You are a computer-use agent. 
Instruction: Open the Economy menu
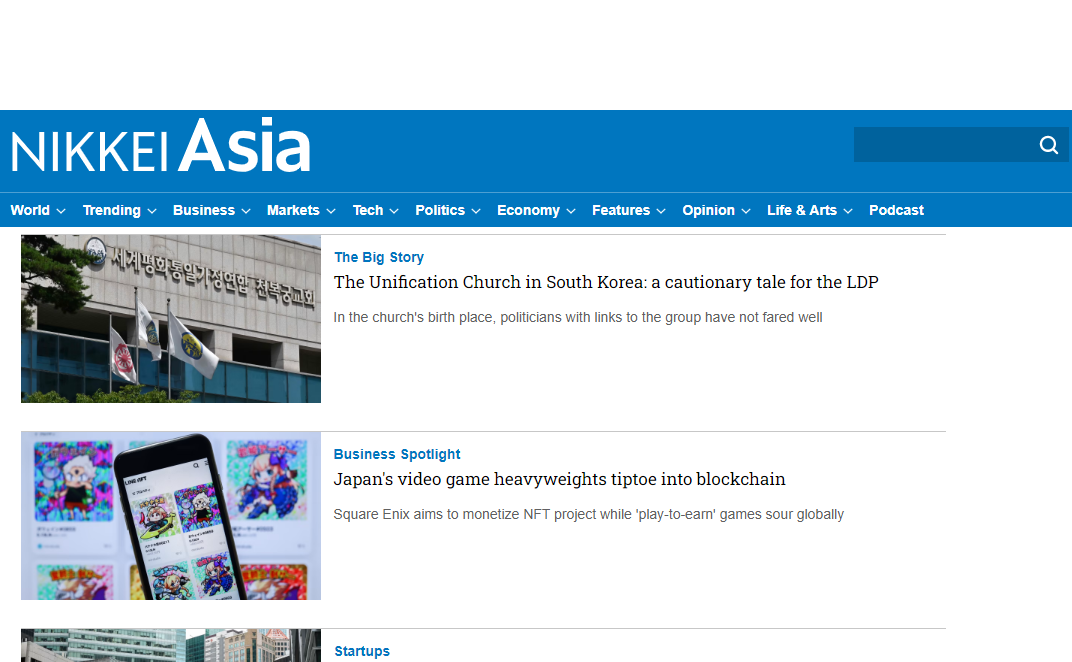pos(528,210)
